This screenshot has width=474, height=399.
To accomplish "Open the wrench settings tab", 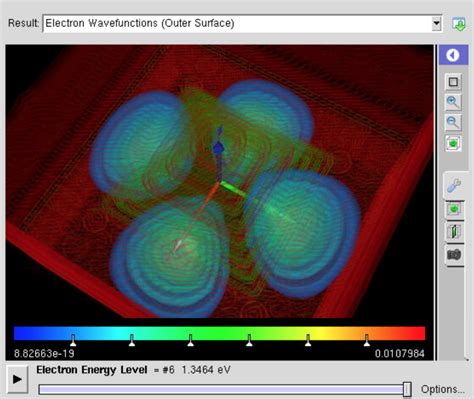I will (x=454, y=185).
